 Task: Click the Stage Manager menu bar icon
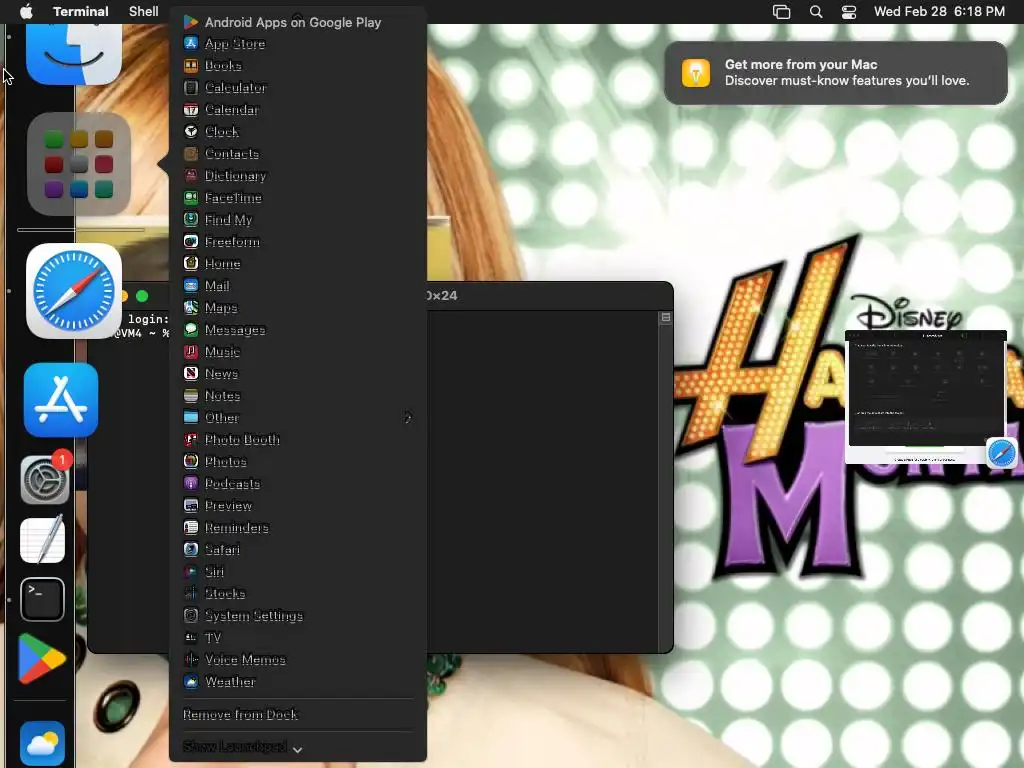click(781, 12)
